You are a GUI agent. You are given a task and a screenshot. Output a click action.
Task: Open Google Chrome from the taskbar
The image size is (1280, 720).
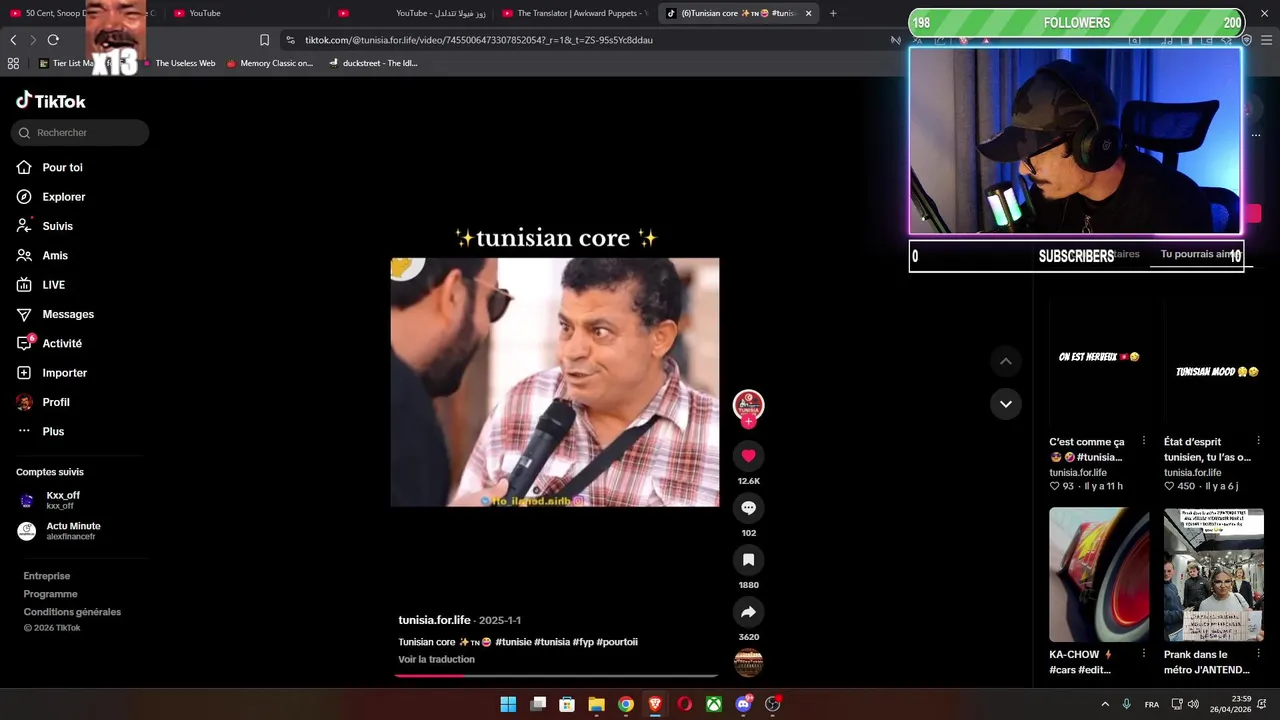[625, 704]
